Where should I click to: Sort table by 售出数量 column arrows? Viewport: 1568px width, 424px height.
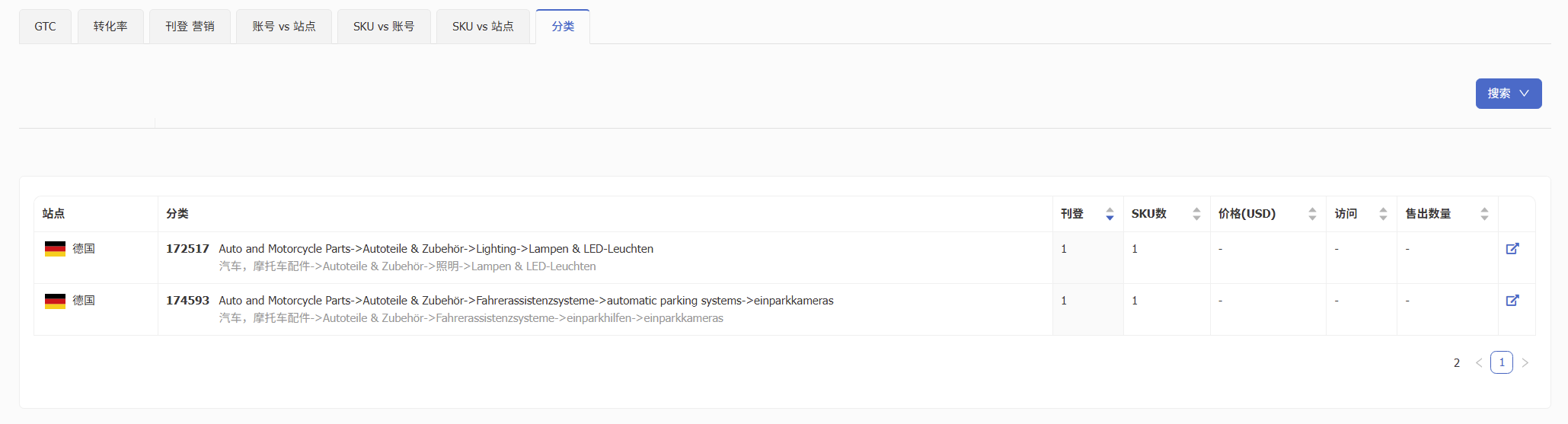(1484, 214)
